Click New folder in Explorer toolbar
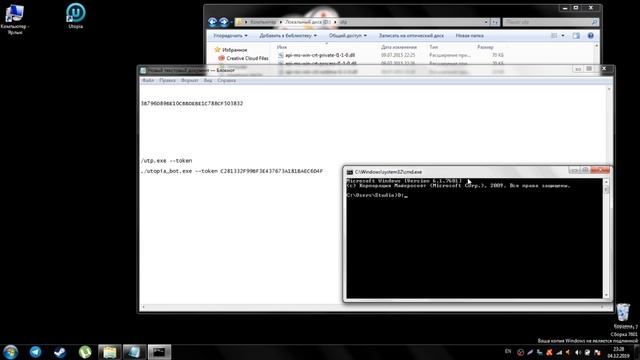 pyautogui.click(x=469, y=36)
